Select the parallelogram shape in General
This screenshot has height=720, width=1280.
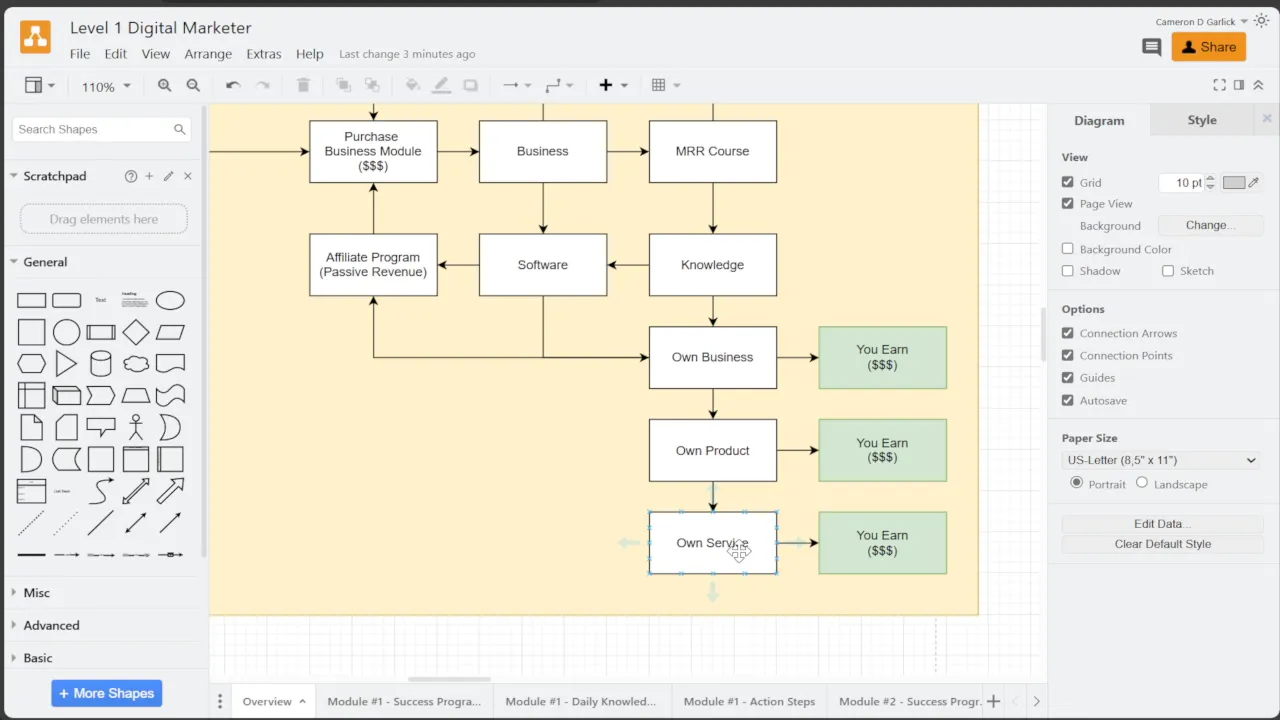(170, 332)
